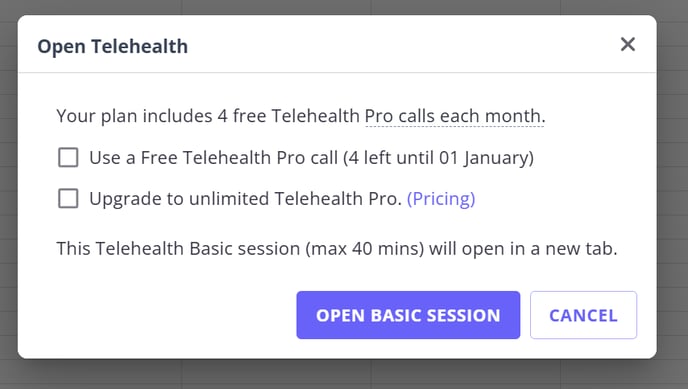Close the Open Telehealth dialog with X

coord(628,44)
